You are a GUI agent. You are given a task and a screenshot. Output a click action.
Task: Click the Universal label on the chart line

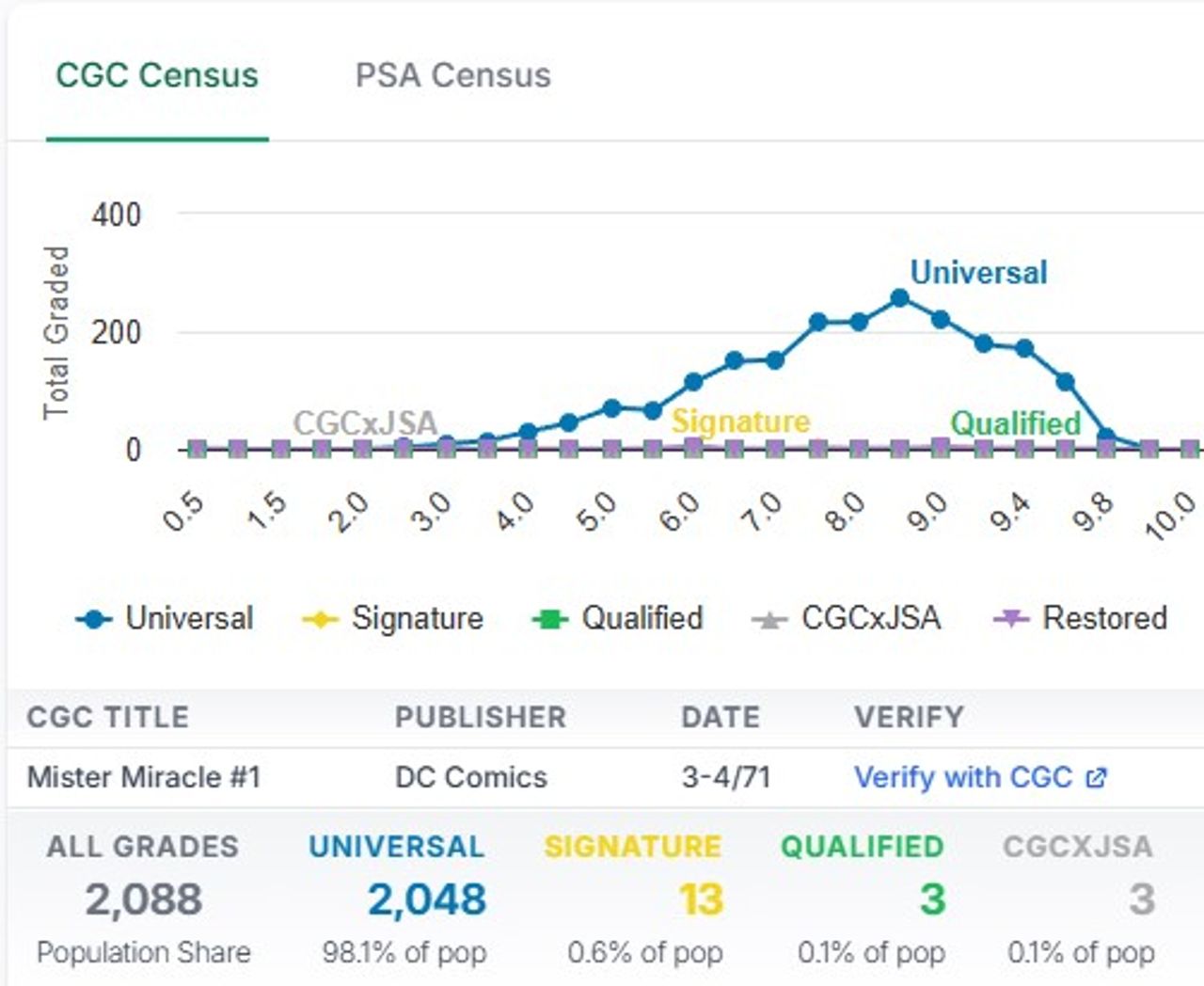point(978,273)
